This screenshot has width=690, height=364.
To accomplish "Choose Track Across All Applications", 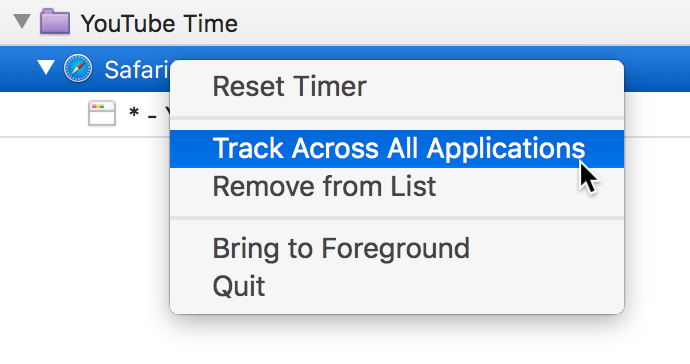I will [x=397, y=149].
